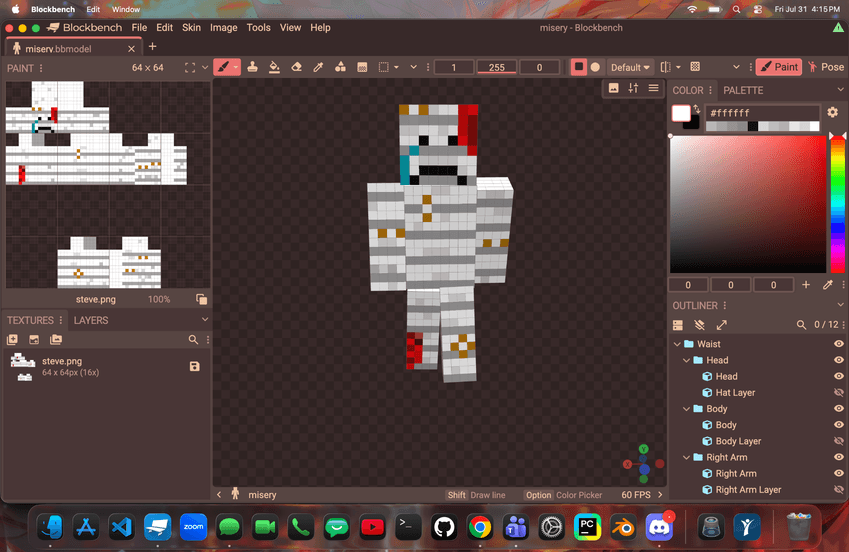849x552 pixels.
Task: Open the Default blend mode dropdown
Action: pos(630,67)
